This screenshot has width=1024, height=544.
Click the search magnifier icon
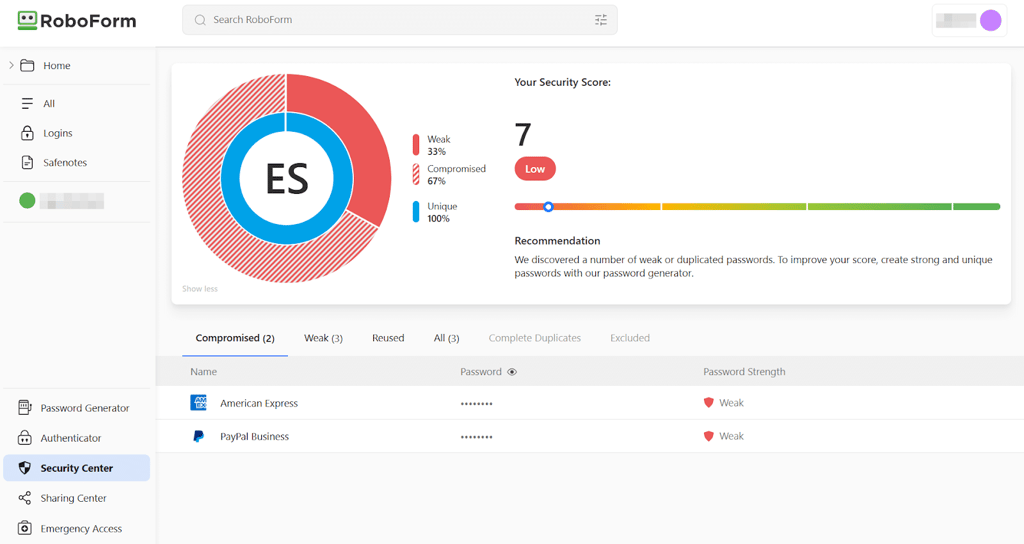[200, 20]
